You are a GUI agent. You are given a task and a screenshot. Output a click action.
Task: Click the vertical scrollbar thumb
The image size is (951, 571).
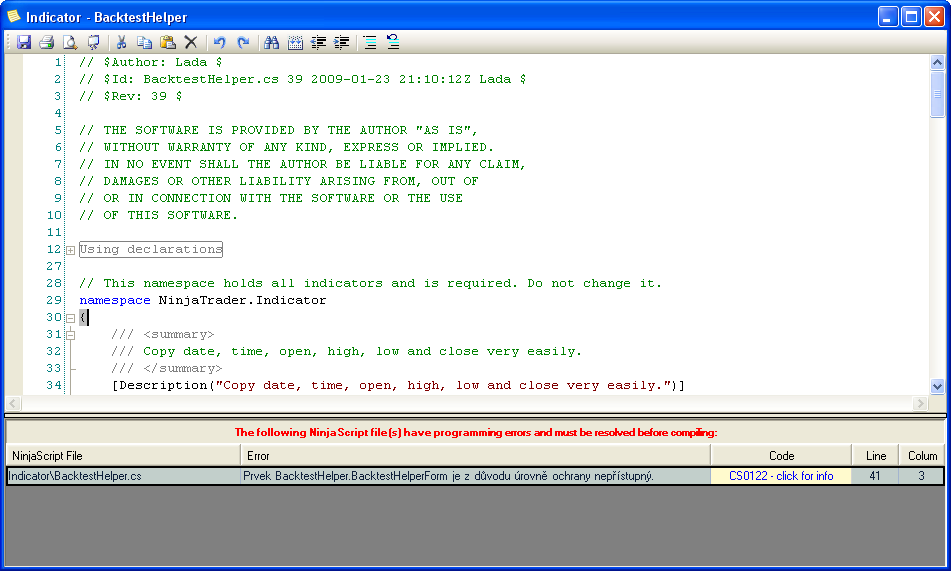click(937, 94)
